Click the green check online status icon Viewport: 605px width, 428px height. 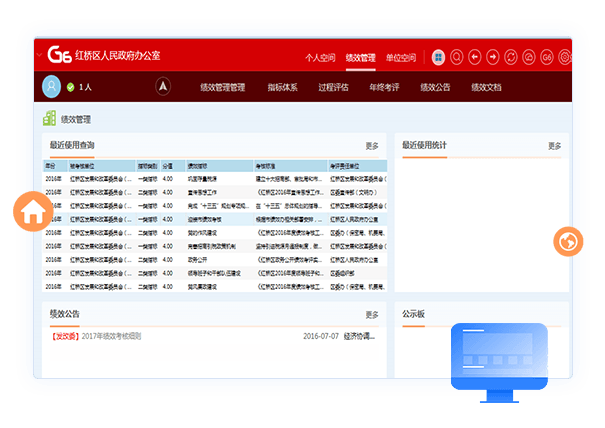(70, 87)
